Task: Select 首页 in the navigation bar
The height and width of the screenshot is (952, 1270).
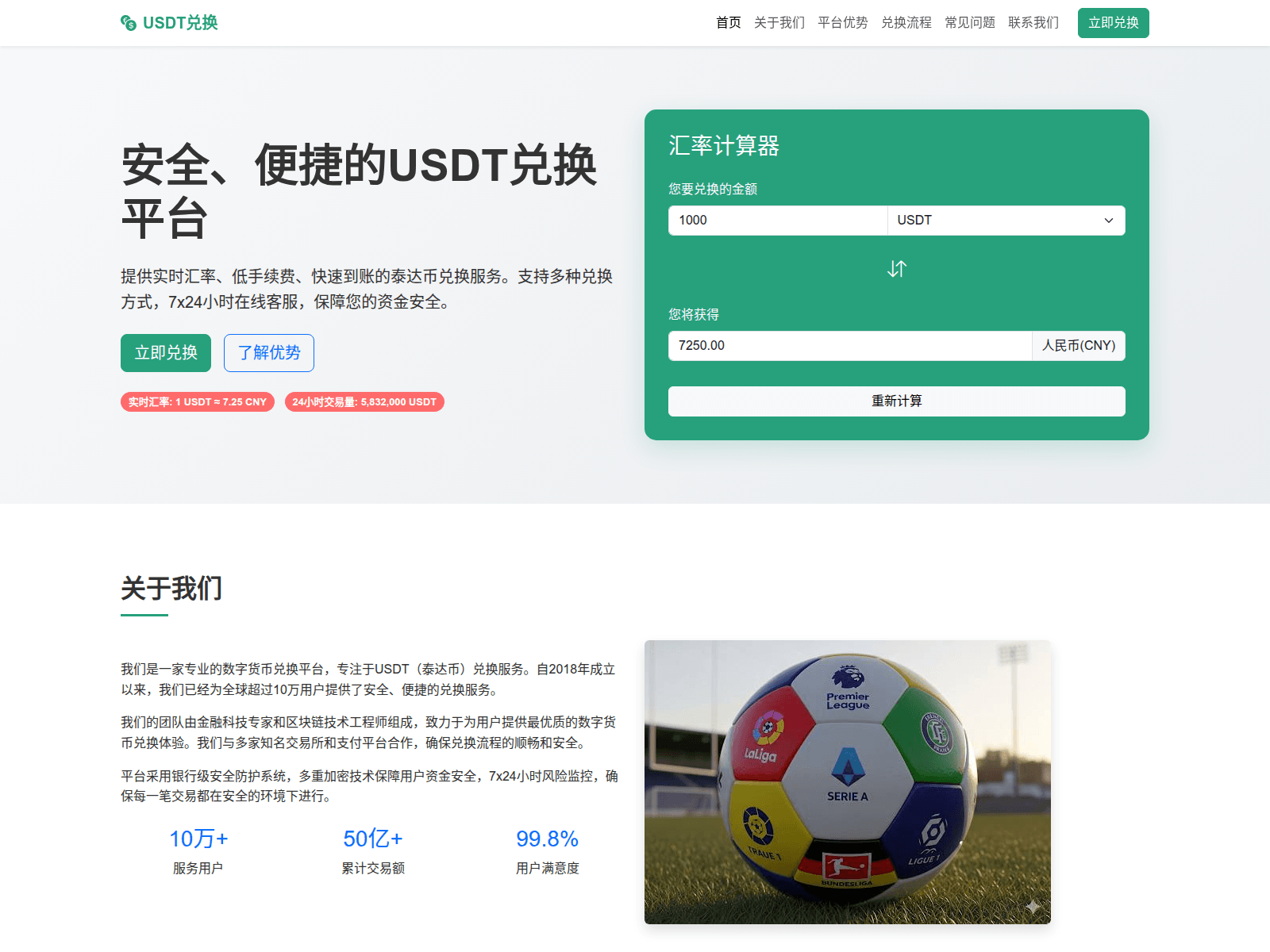Action: (728, 23)
